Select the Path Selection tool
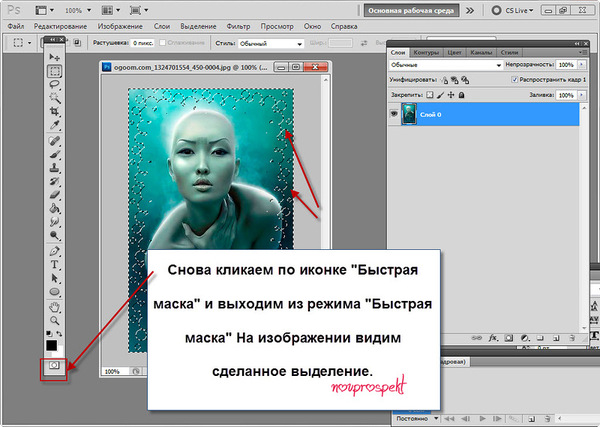Image resolution: width=600 pixels, height=427 pixels. point(54,278)
